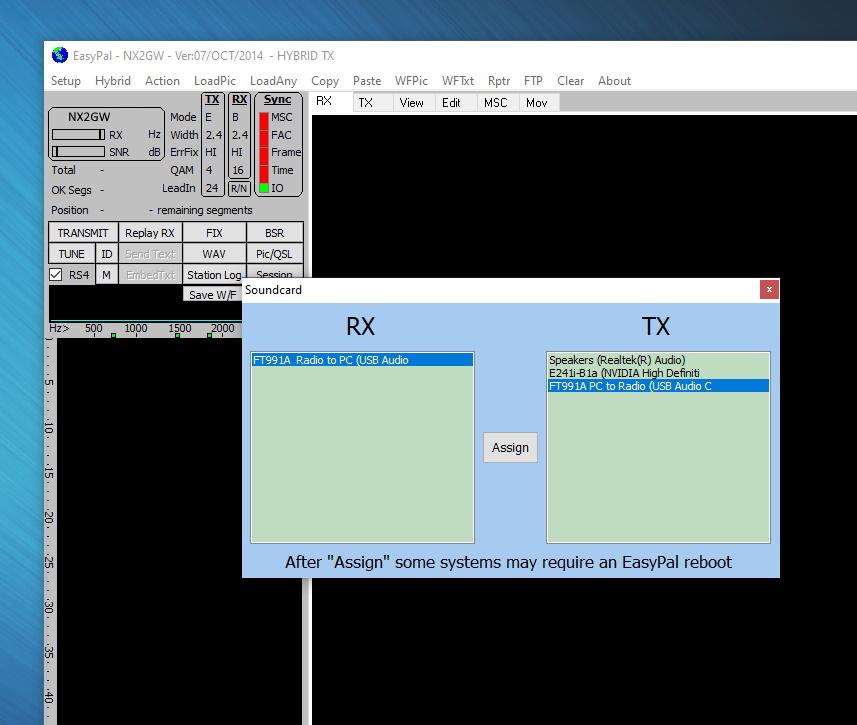857x725 pixels.
Task: Click the TRANSMIT button
Action: click(x=83, y=233)
